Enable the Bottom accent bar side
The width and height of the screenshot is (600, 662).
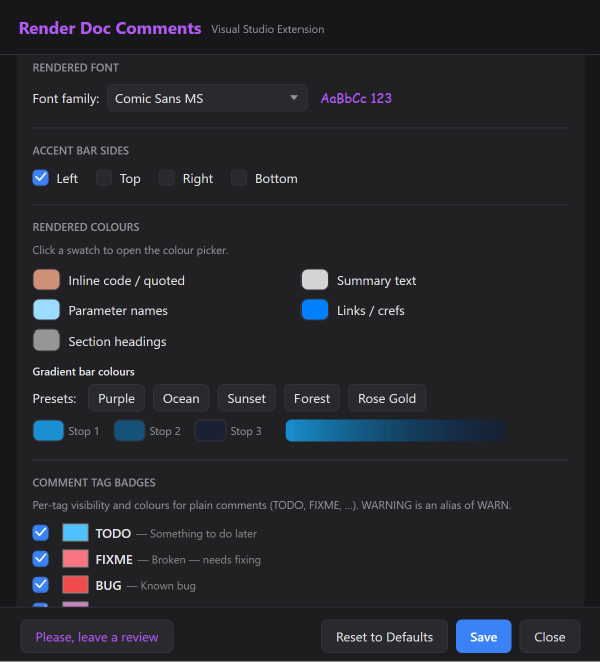coord(239,178)
